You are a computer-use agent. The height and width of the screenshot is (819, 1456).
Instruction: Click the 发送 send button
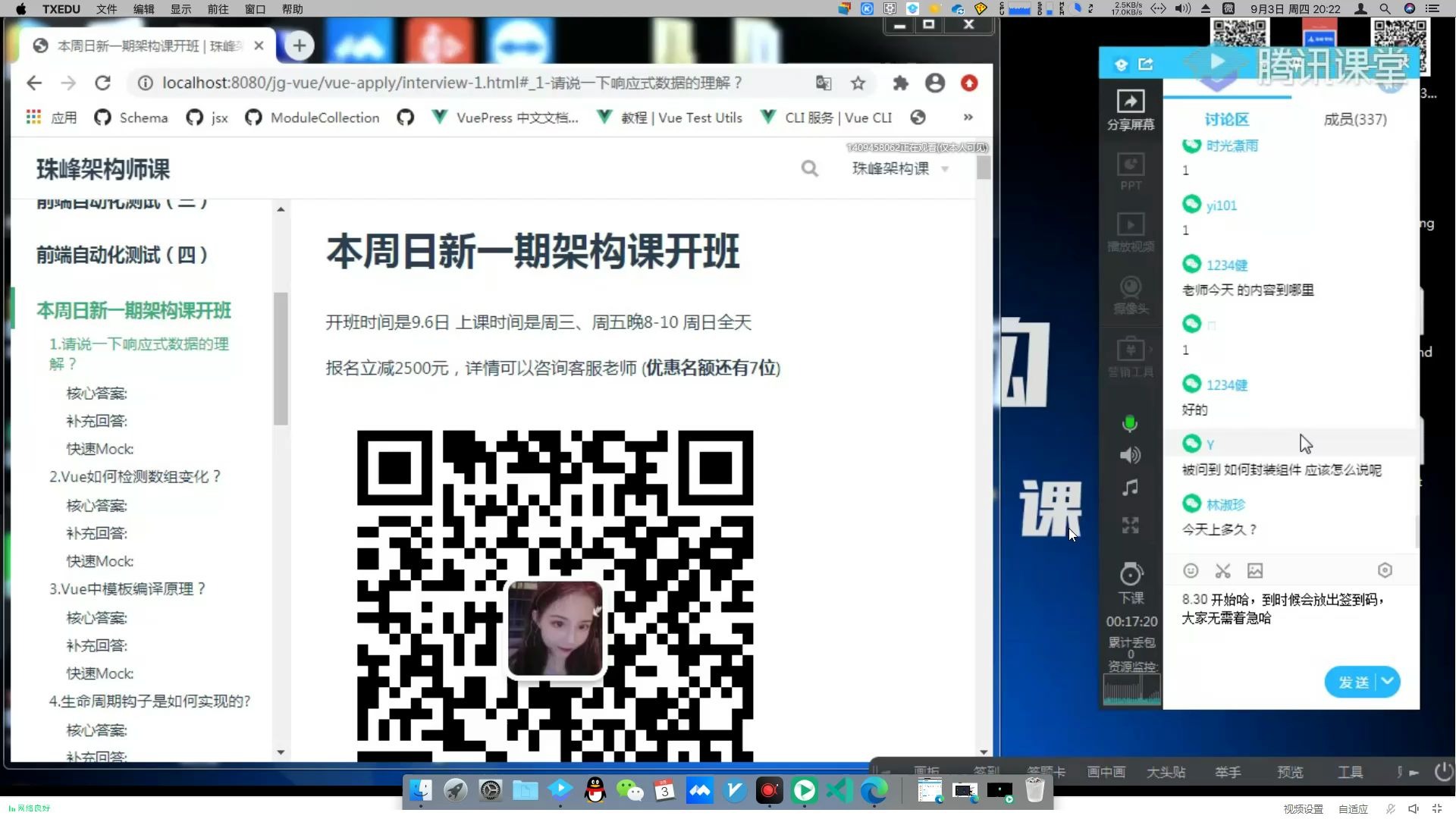tap(1352, 682)
